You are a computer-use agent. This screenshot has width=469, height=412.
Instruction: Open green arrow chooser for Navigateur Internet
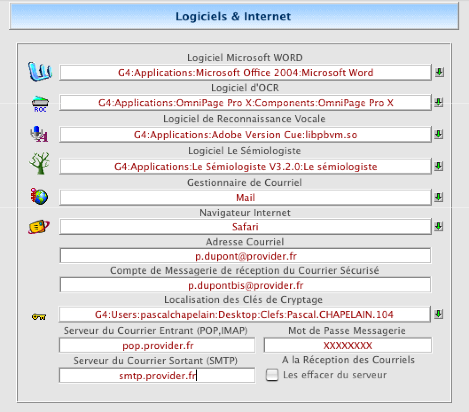click(439, 227)
